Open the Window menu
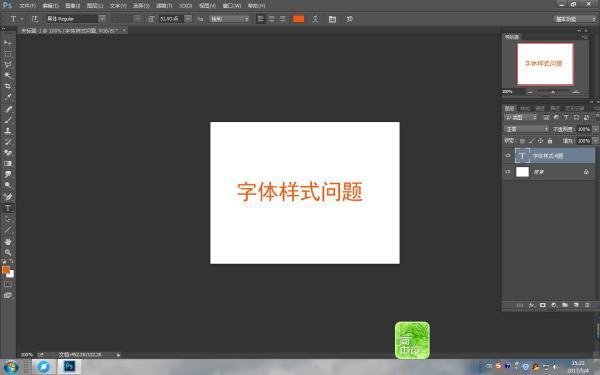The height and width of the screenshot is (375, 600). coord(232,6)
